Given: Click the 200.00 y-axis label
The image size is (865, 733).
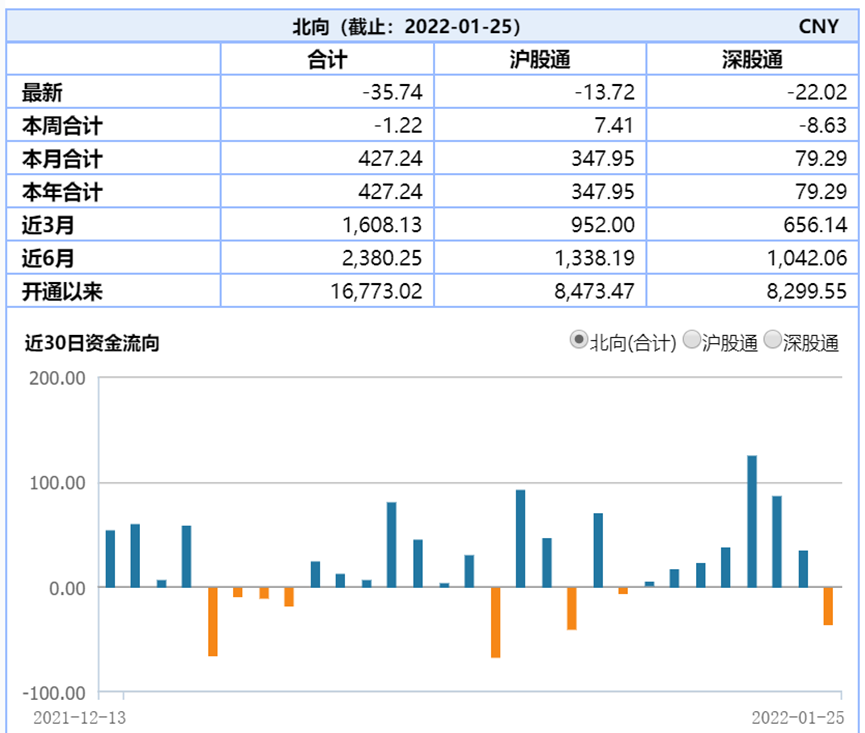Looking at the screenshot, I should [57, 378].
